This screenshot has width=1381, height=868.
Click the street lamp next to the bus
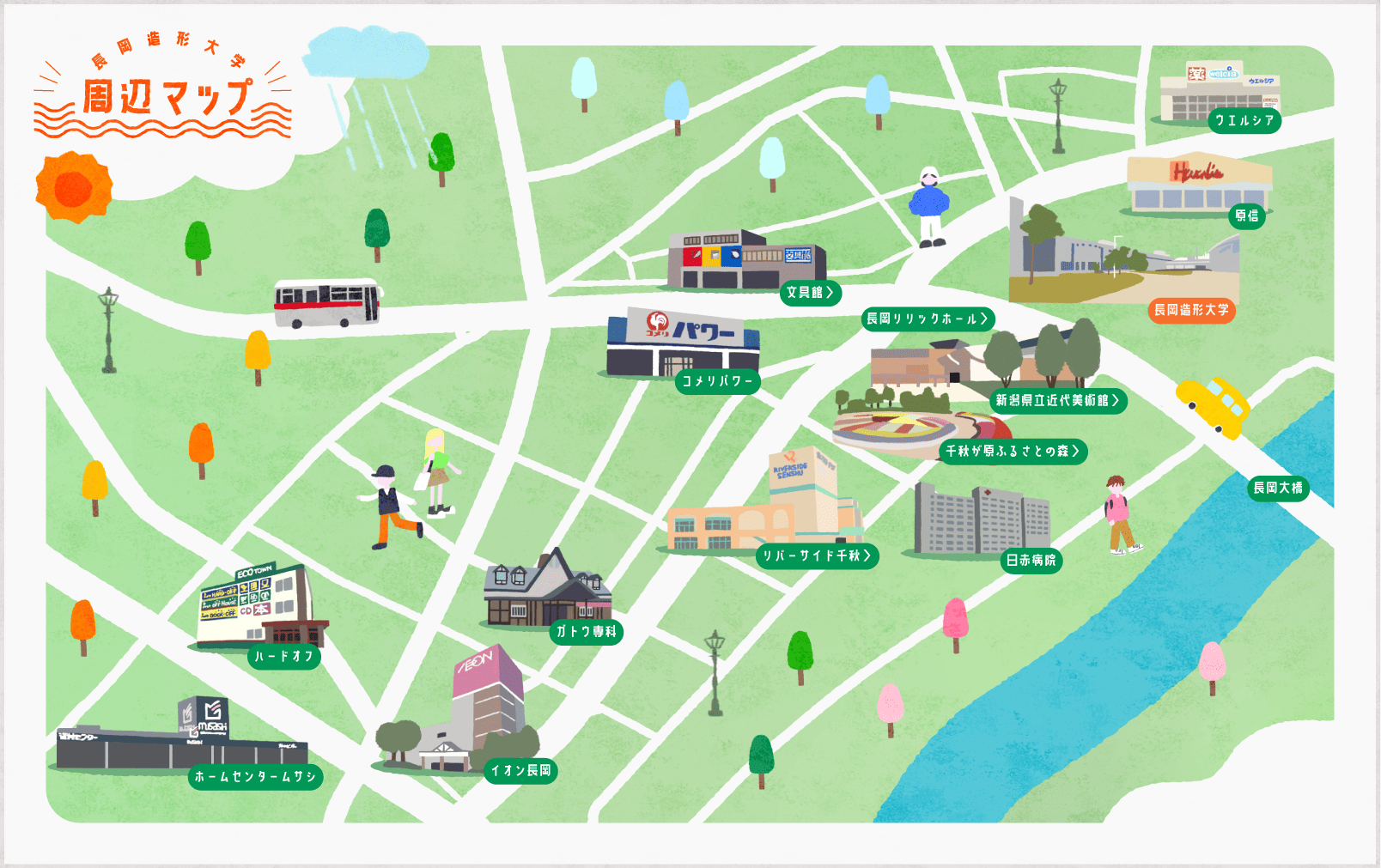pos(108,330)
